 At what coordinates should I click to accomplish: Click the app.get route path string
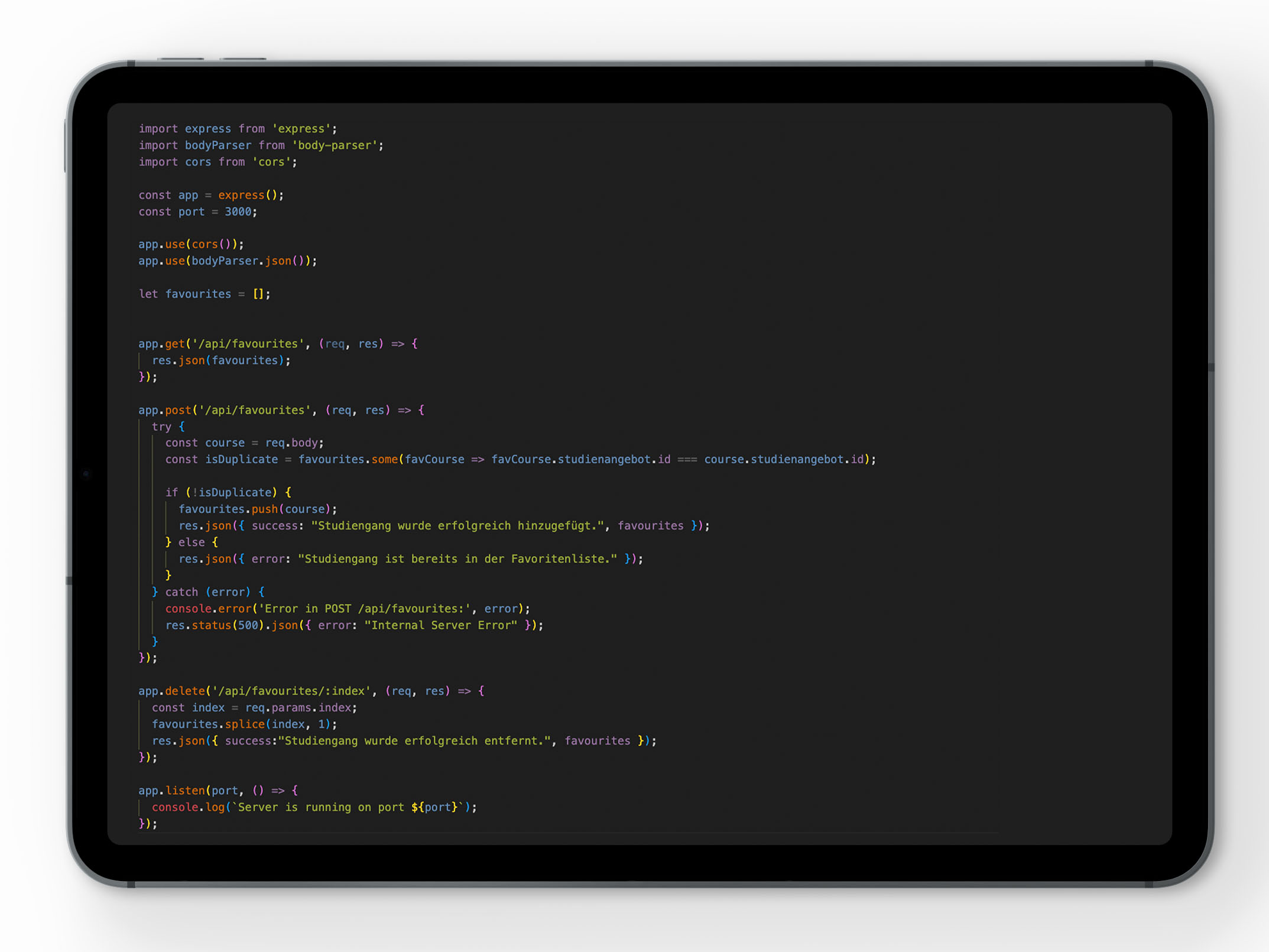(248, 344)
